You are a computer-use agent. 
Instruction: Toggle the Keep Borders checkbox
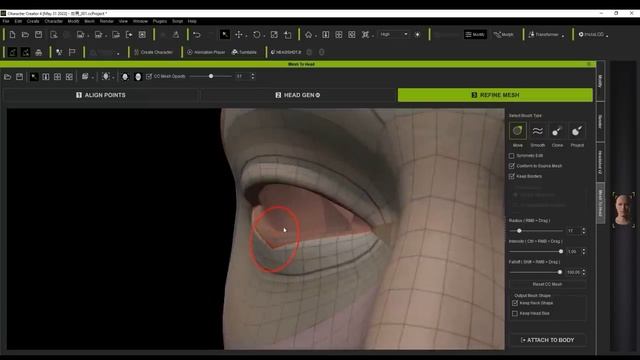(511, 176)
